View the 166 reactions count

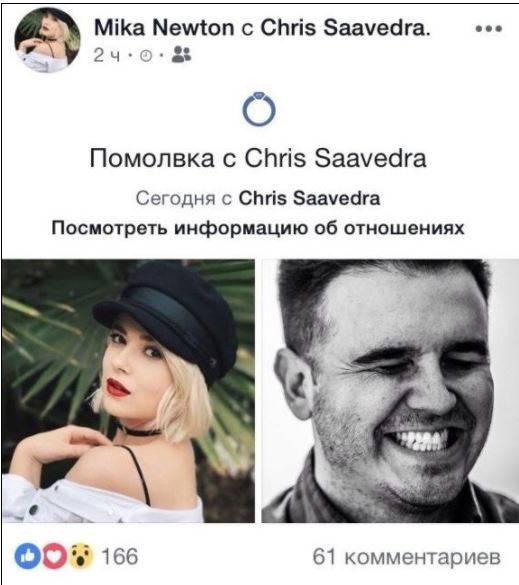click(119, 557)
